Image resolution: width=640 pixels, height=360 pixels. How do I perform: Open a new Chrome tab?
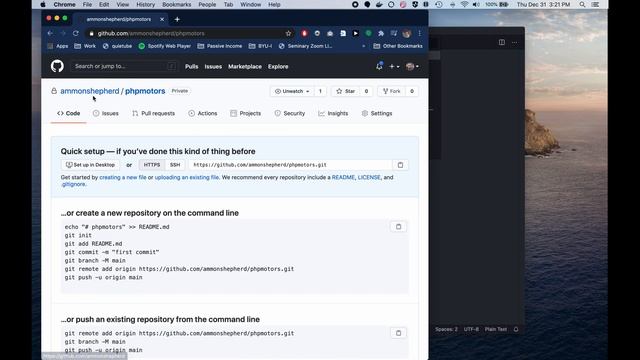point(177,19)
